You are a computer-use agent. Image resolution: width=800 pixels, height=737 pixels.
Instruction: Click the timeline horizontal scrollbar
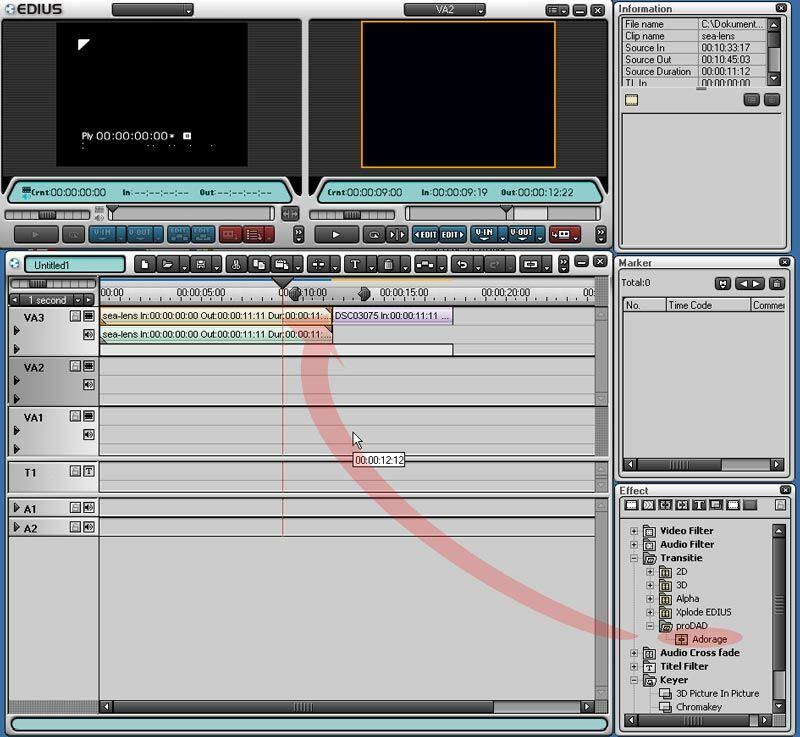[304, 707]
